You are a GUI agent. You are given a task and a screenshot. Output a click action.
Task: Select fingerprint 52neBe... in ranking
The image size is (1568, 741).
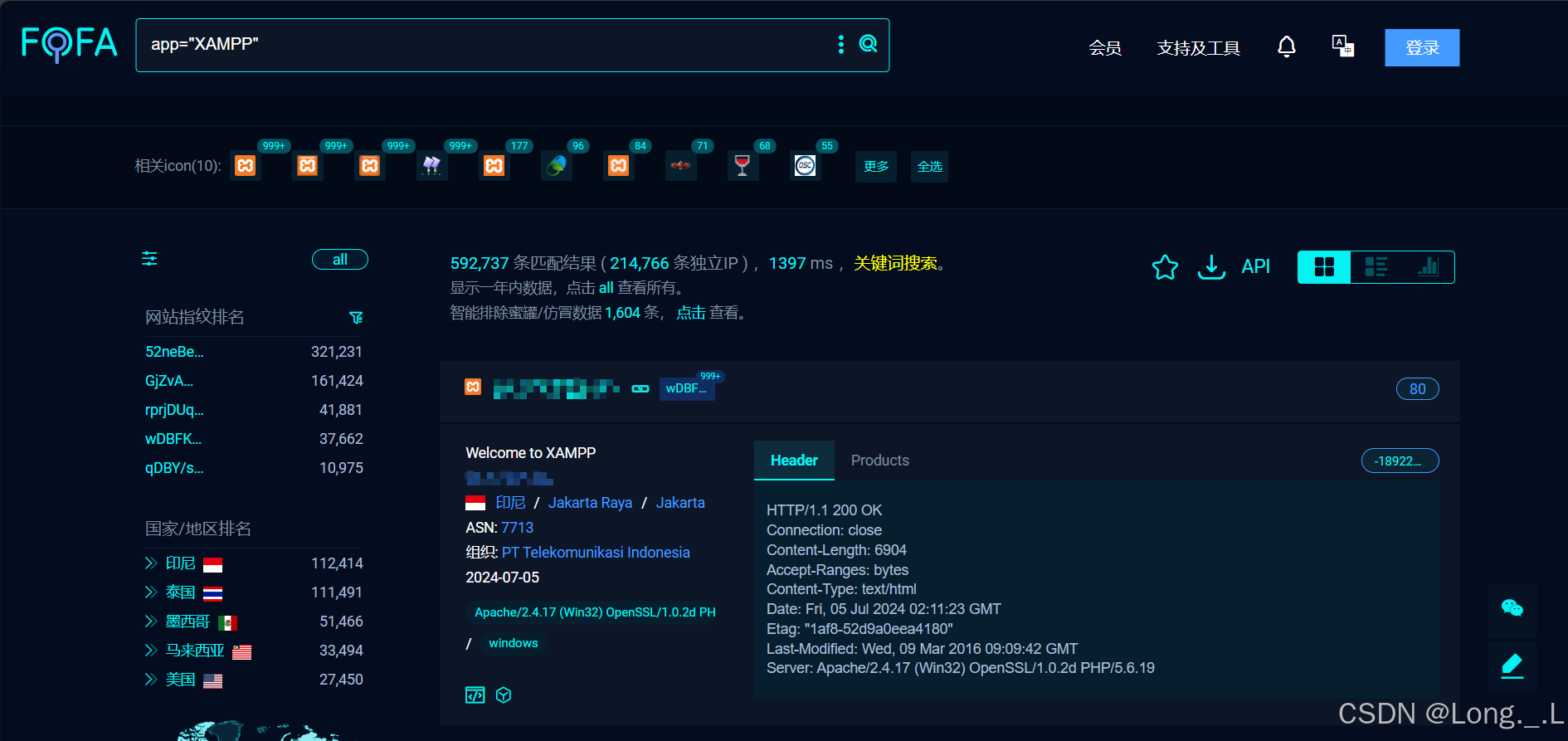coord(174,352)
